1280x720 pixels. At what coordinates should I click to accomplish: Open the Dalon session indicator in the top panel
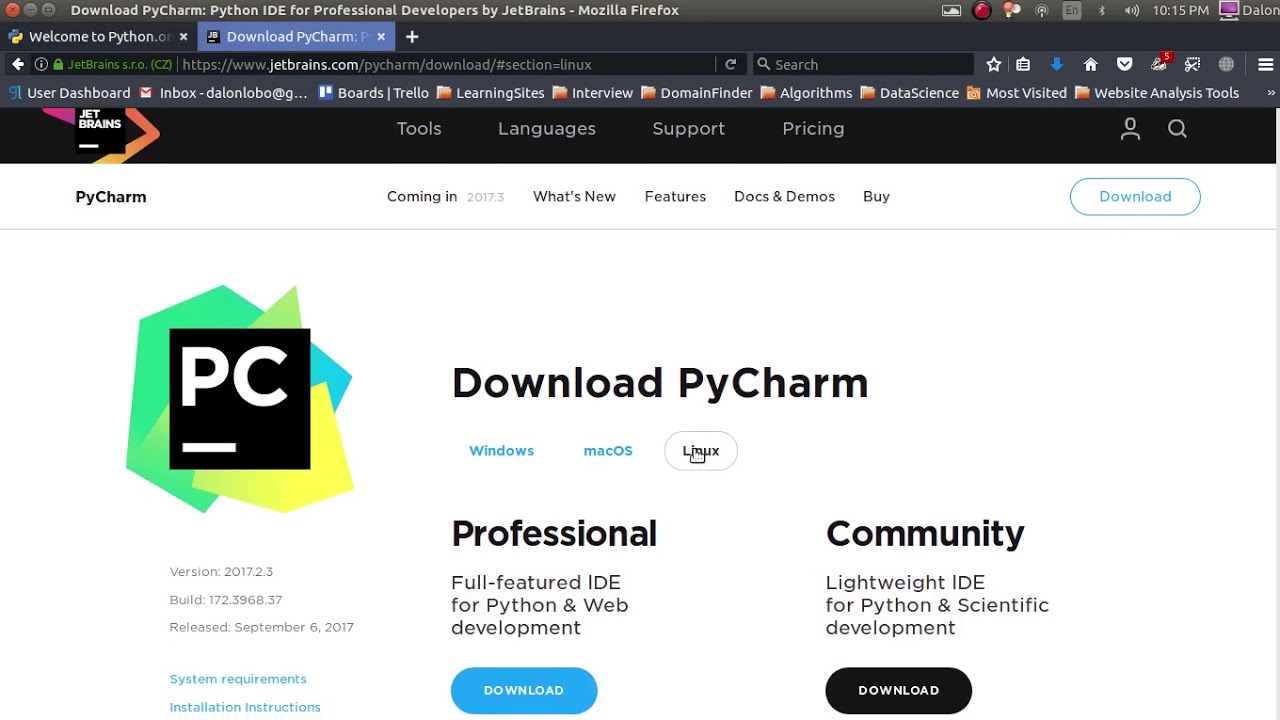click(x=1249, y=11)
